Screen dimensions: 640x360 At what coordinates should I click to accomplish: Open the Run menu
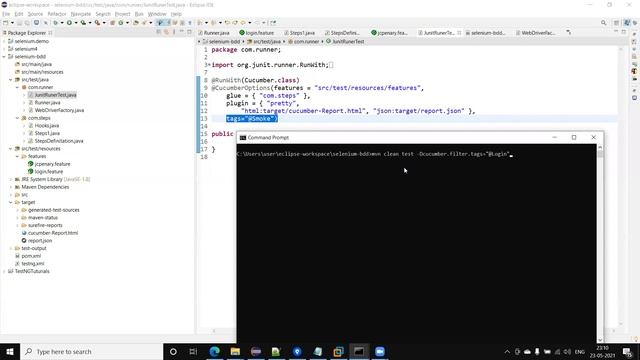tap(139, 14)
